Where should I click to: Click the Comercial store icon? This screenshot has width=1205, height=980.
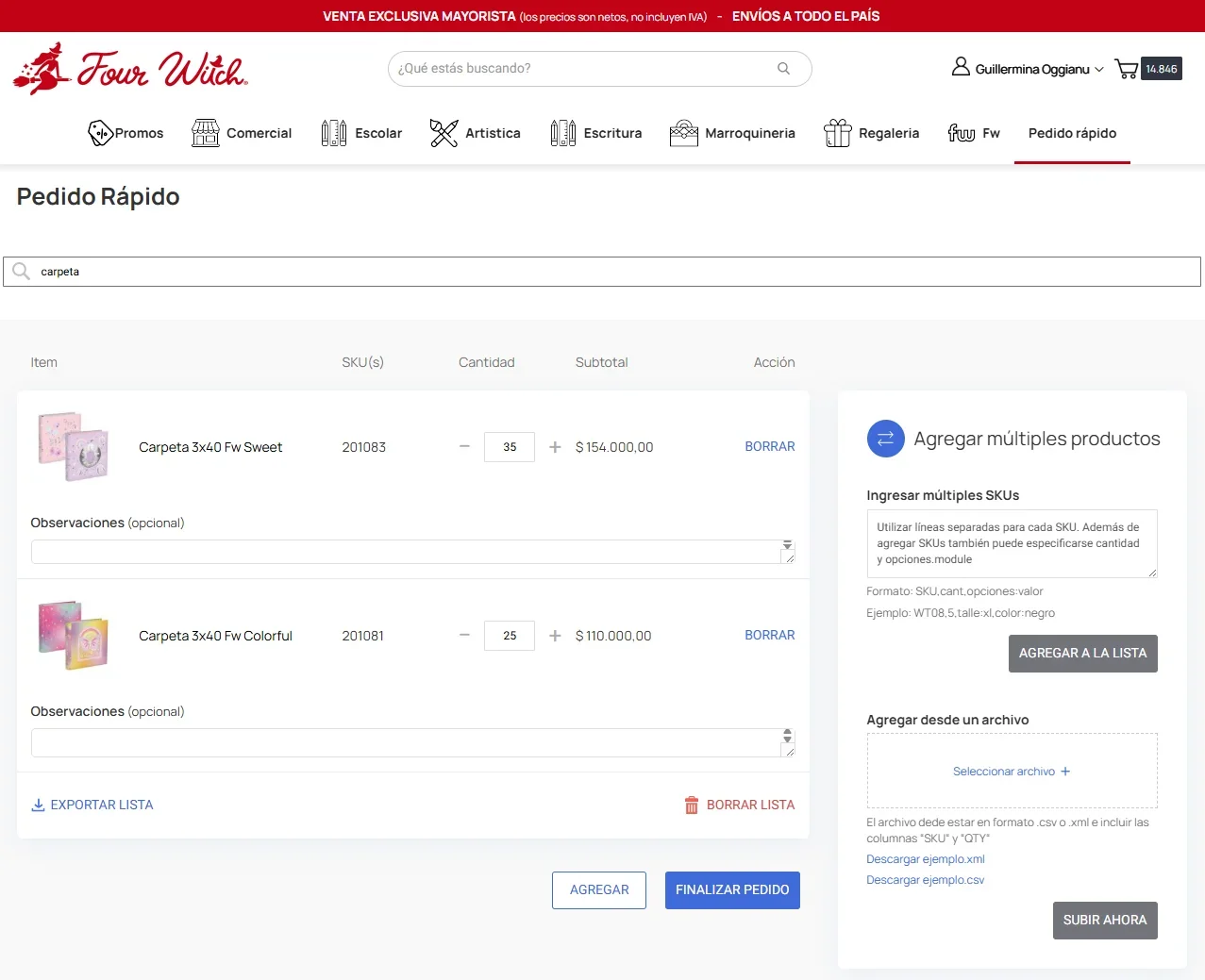click(206, 133)
